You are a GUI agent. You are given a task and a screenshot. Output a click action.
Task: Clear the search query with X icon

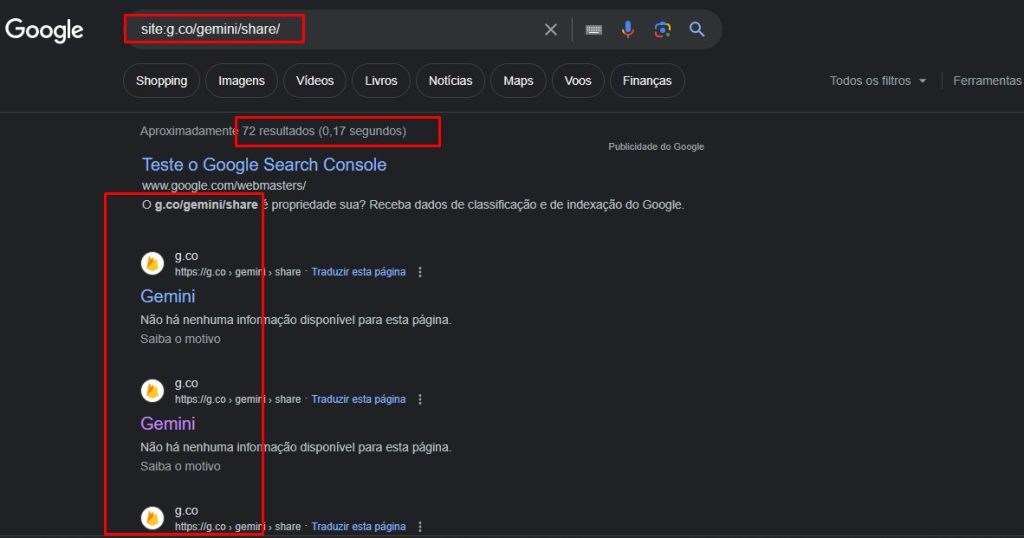[551, 29]
